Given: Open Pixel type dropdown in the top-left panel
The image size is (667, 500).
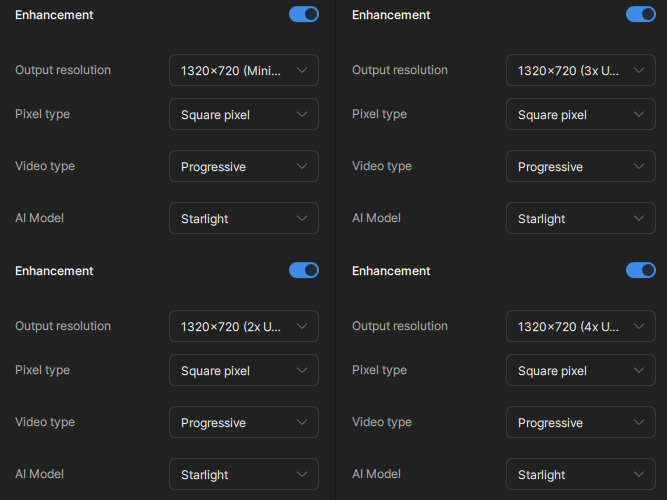Looking at the screenshot, I should tap(244, 114).
